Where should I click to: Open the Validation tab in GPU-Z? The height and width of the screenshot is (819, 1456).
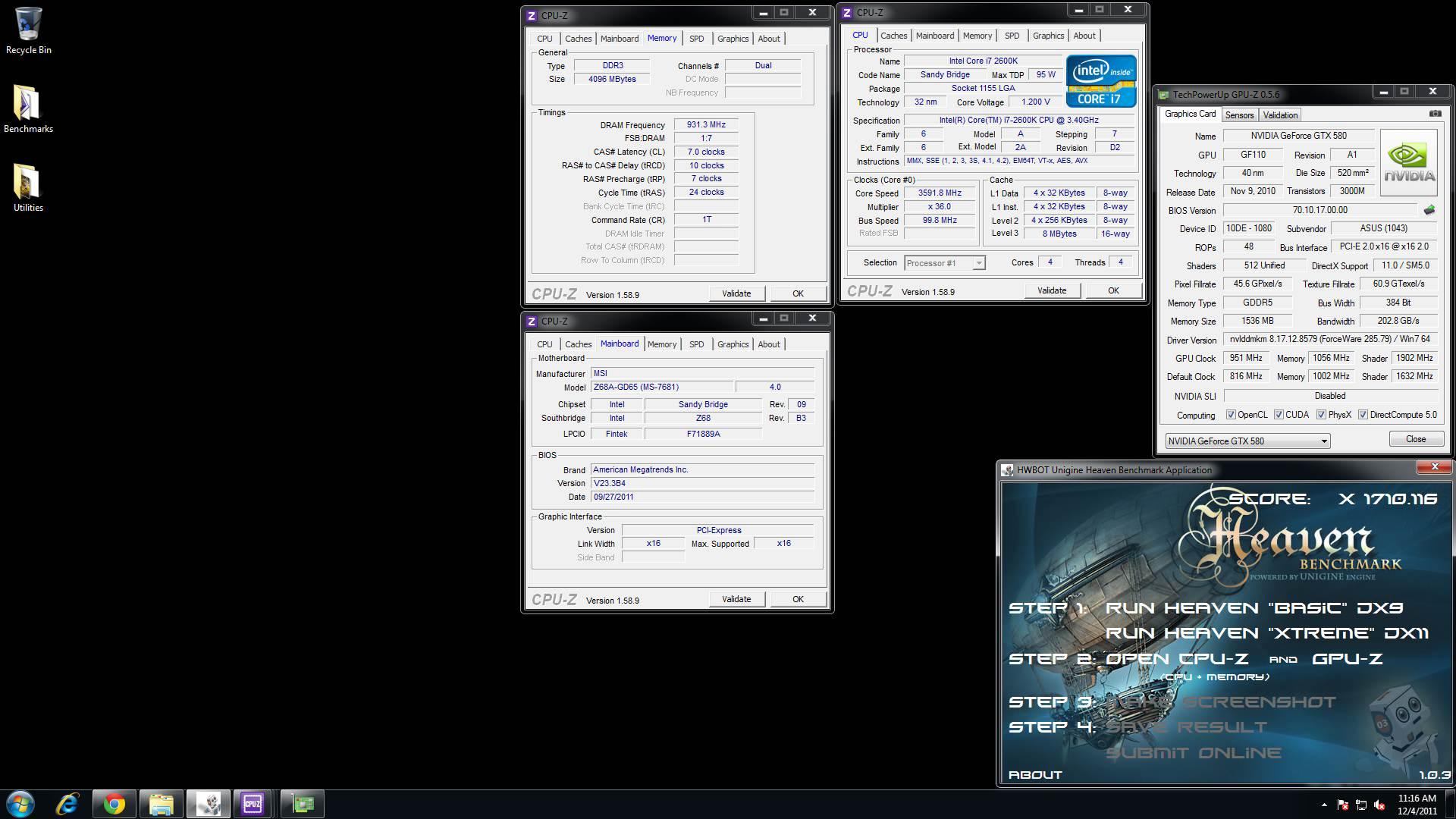coord(1280,115)
